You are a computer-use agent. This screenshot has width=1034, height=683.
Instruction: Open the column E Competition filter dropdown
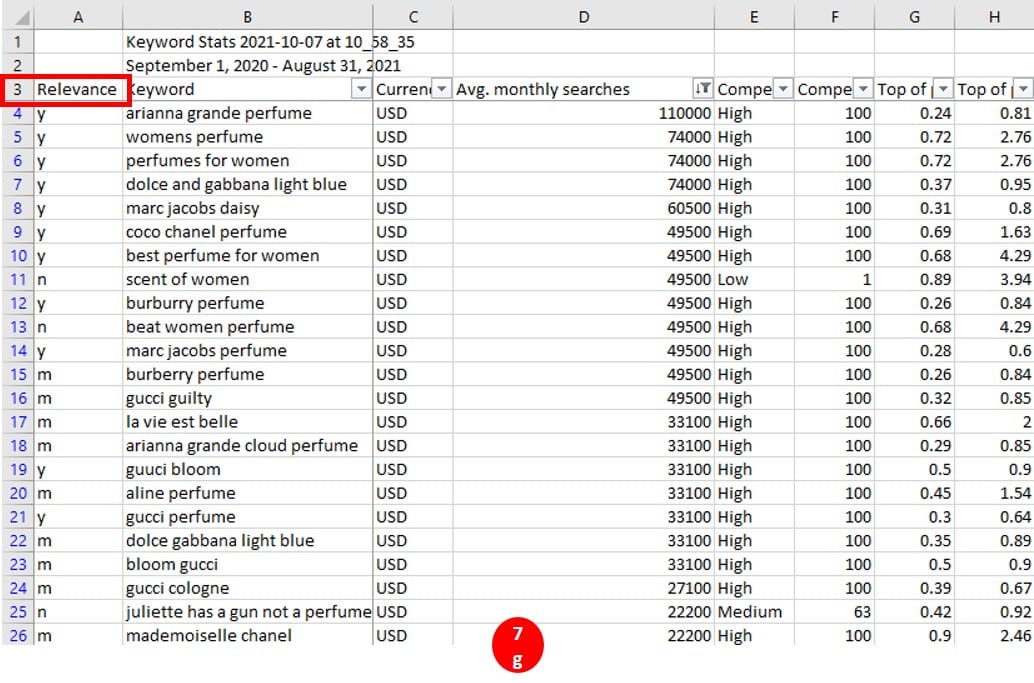point(783,89)
